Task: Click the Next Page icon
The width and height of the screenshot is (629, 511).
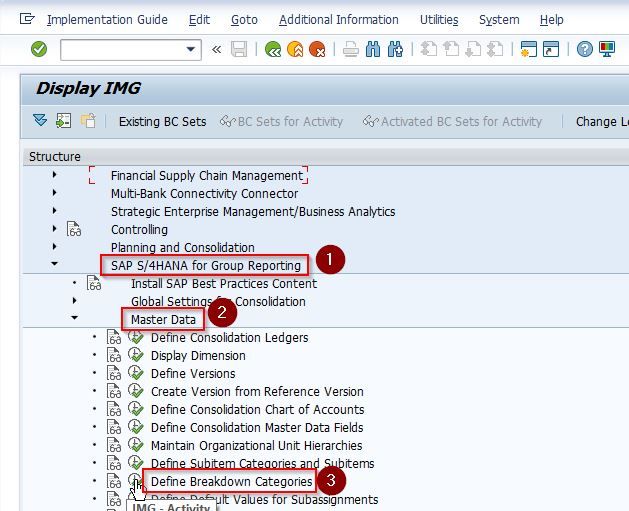Action: [x=473, y=49]
